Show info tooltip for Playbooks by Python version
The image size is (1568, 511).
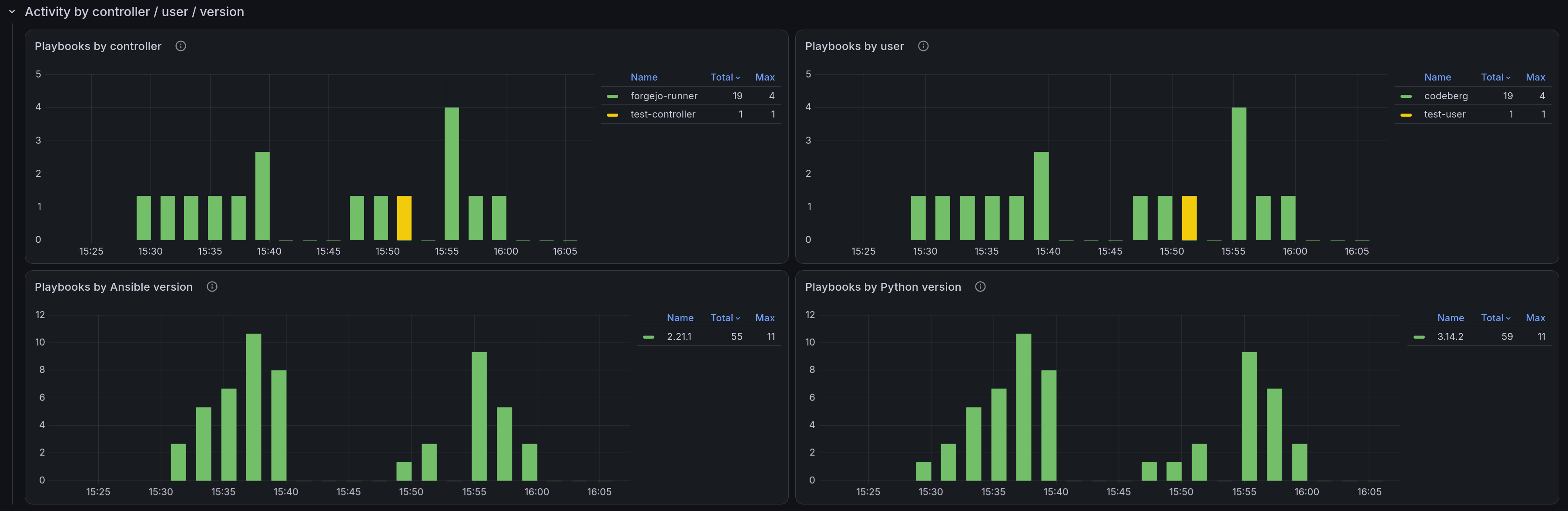tap(980, 287)
